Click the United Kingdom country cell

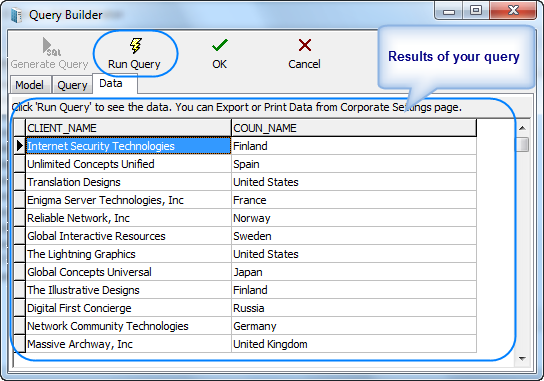354,344
